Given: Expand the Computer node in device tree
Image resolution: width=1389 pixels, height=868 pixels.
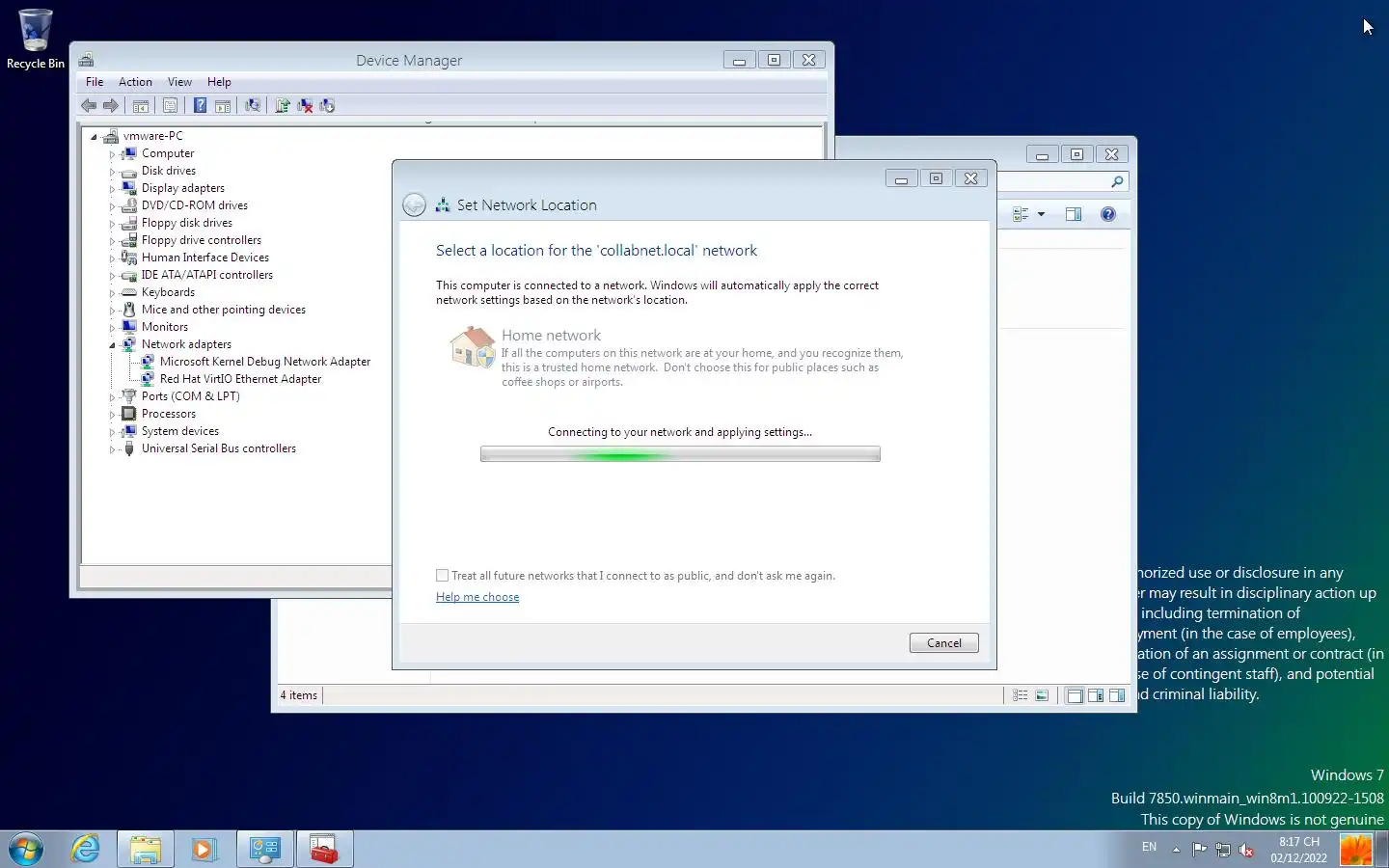Looking at the screenshot, I should tap(112, 154).
